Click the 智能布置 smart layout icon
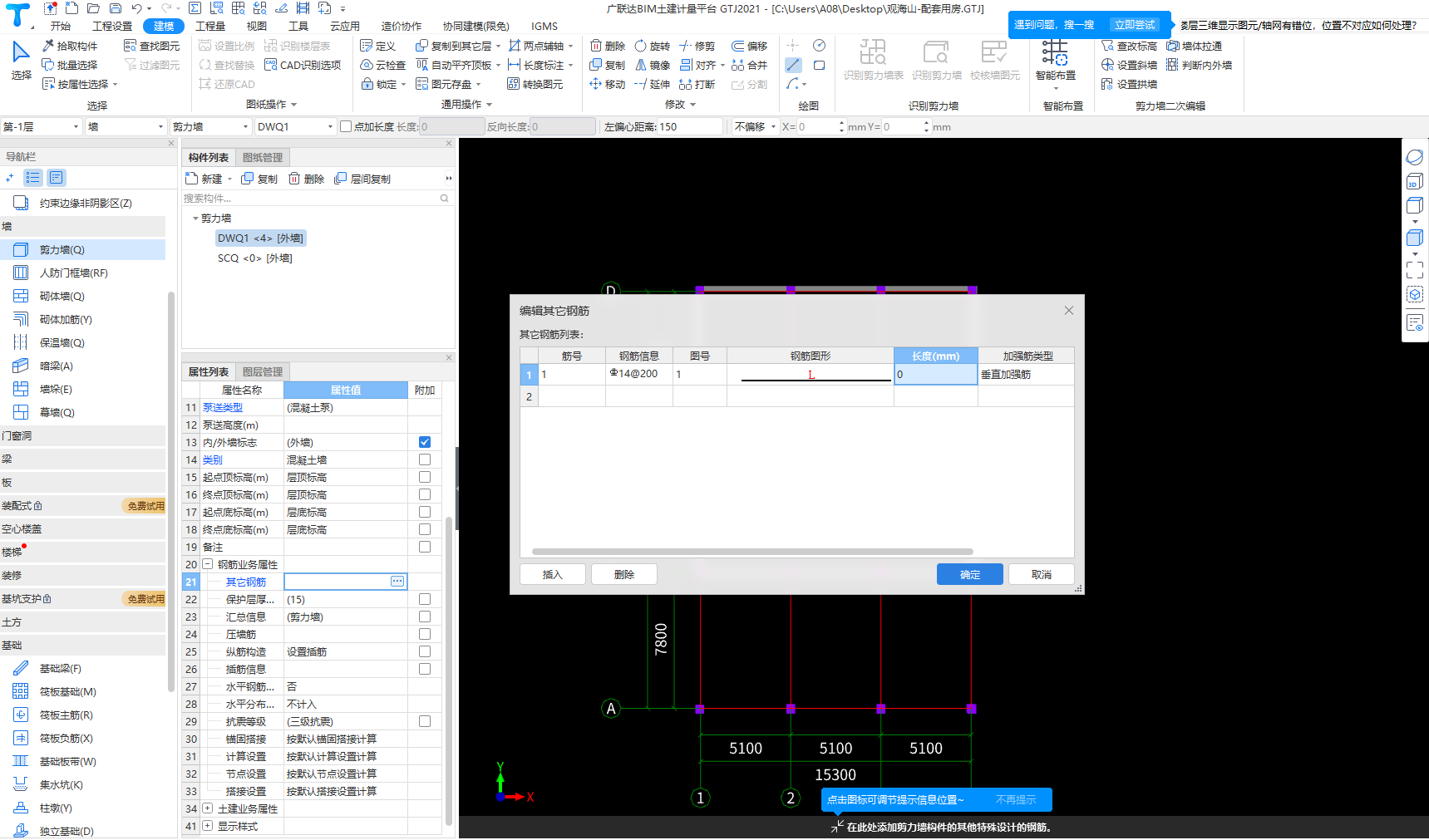Image resolution: width=1429 pixels, height=840 pixels. click(1055, 53)
